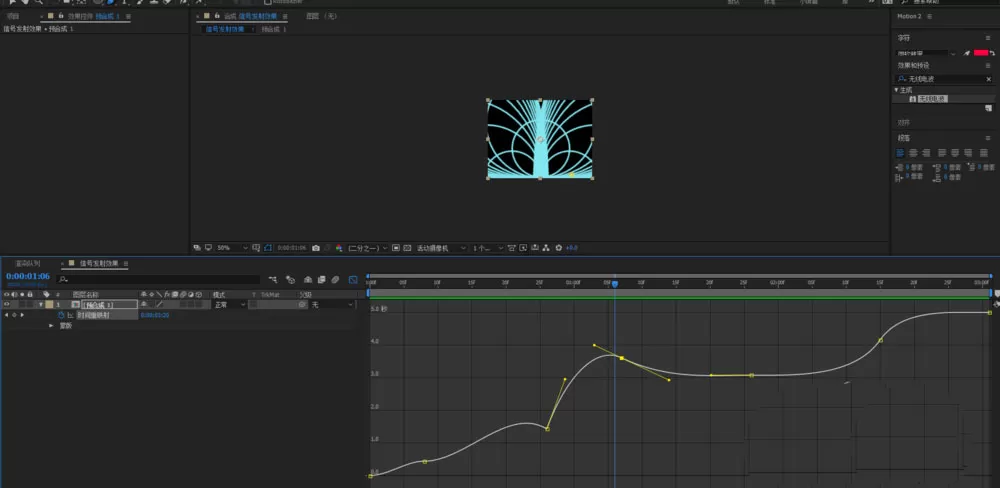Viewport: 1000px width, 488px height.
Task: Enable frame blending icon in timeline header
Action: pos(321,280)
